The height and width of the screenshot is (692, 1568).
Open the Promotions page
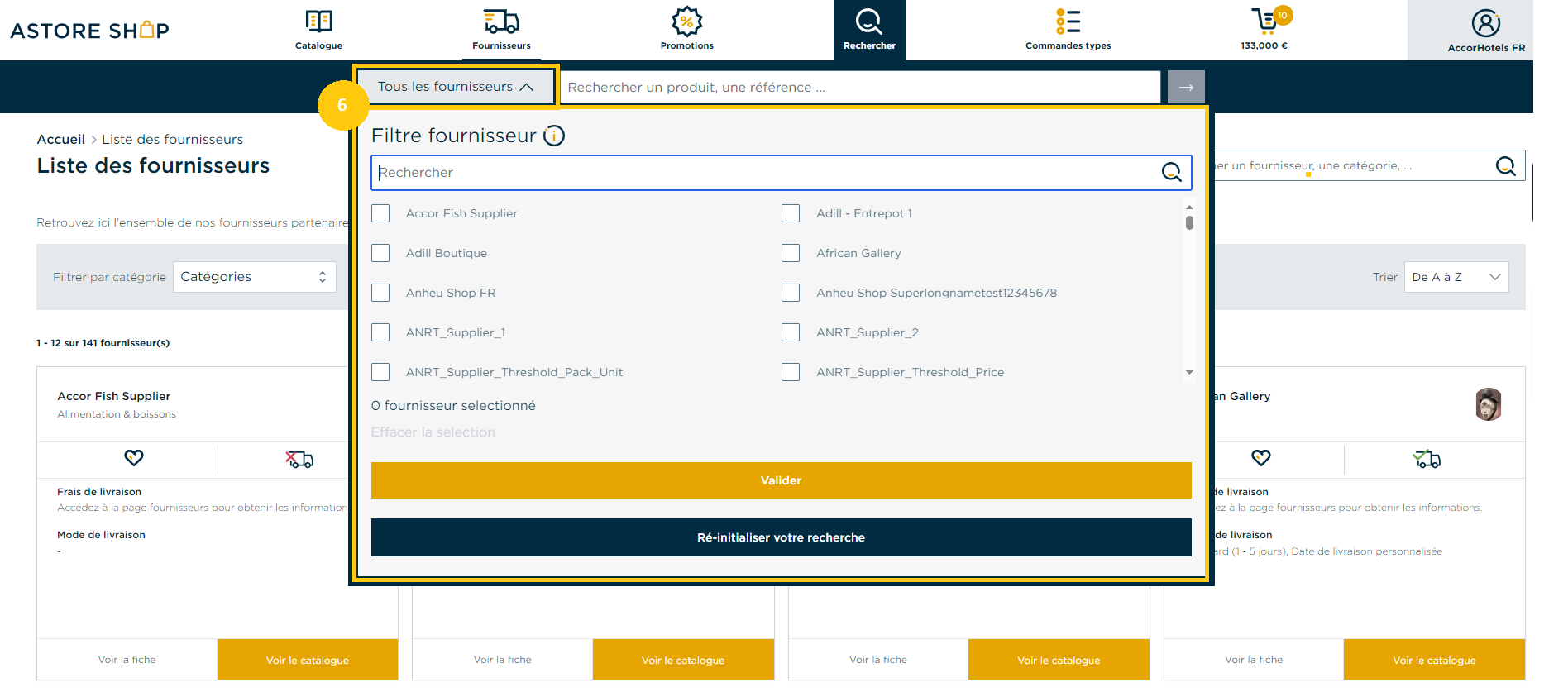click(x=686, y=30)
